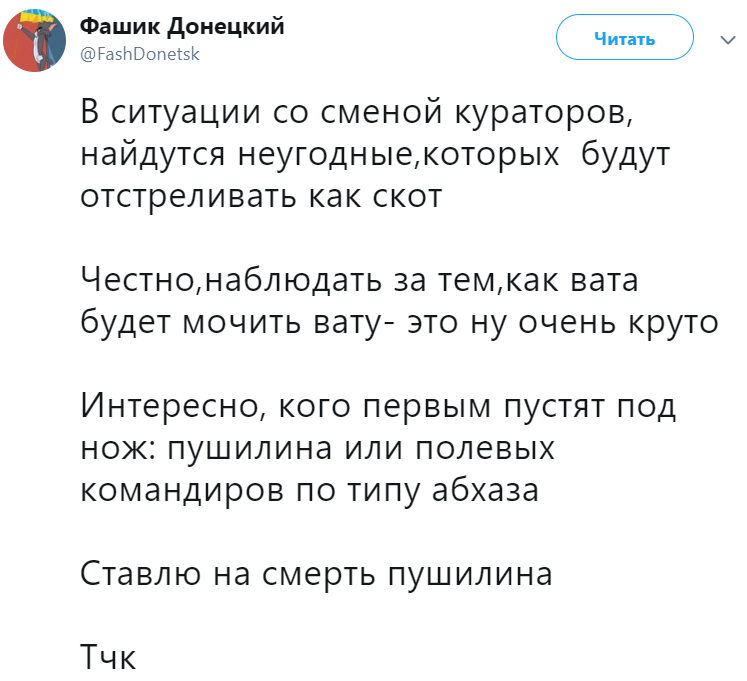Open the Фашик Донецкий profile avatar
The image size is (747, 681).
tap(34, 41)
